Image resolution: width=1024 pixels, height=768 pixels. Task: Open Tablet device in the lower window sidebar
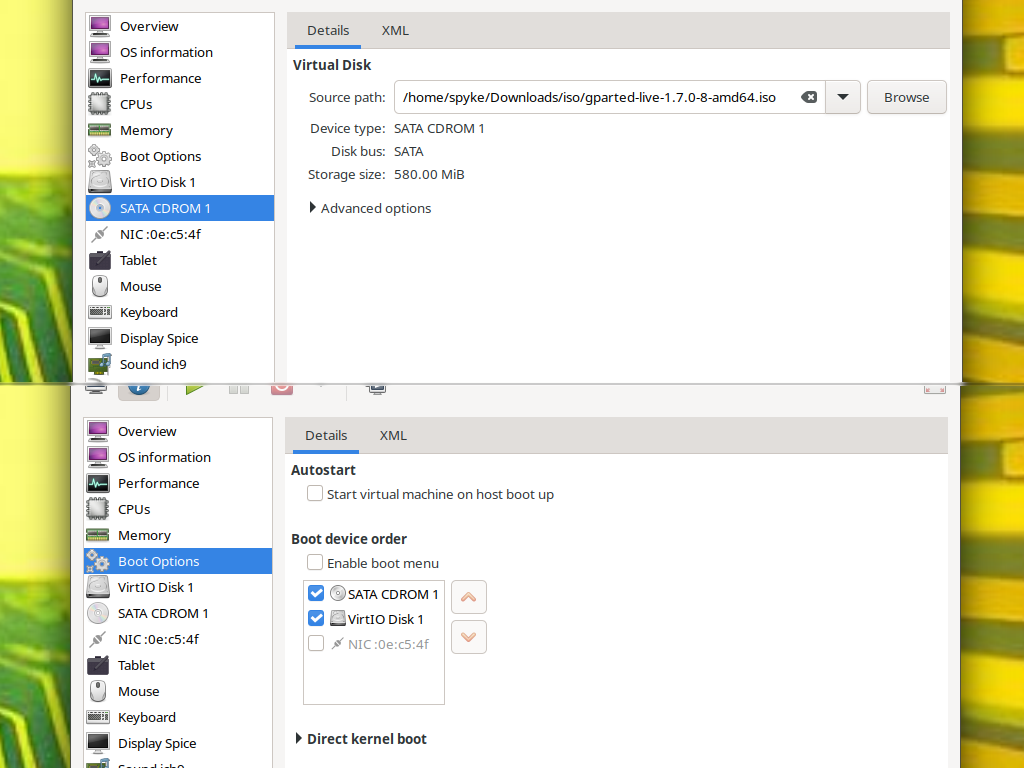[x=137, y=665]
